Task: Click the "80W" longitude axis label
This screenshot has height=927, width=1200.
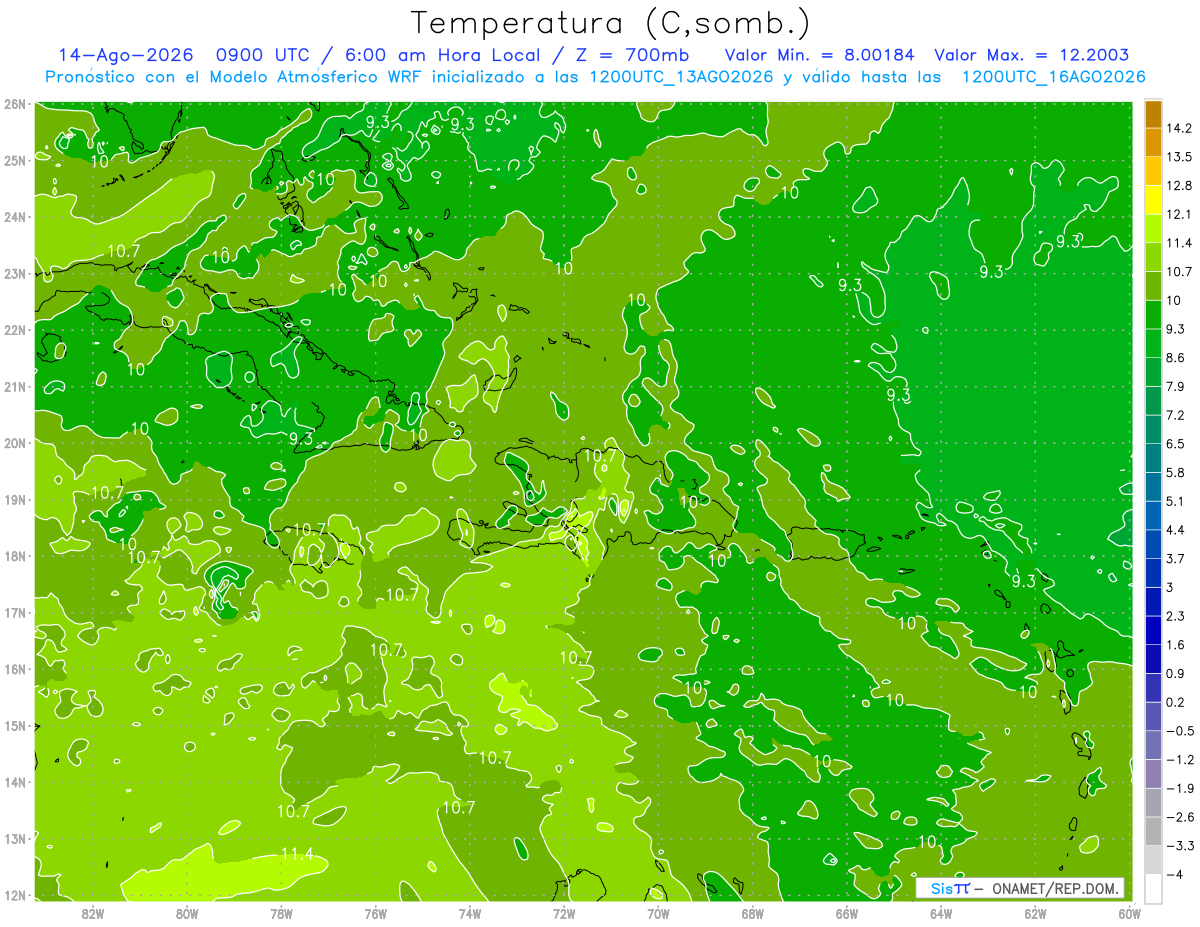Action: 187,913
